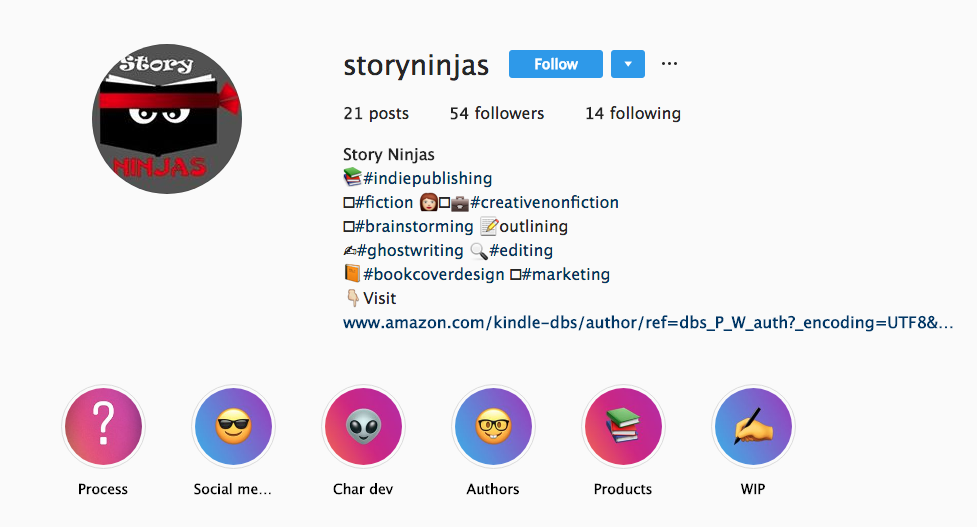Viewport: 977px width, 527px height.
Task: Click the #marketing hashtag
Action: pos(566,275)
